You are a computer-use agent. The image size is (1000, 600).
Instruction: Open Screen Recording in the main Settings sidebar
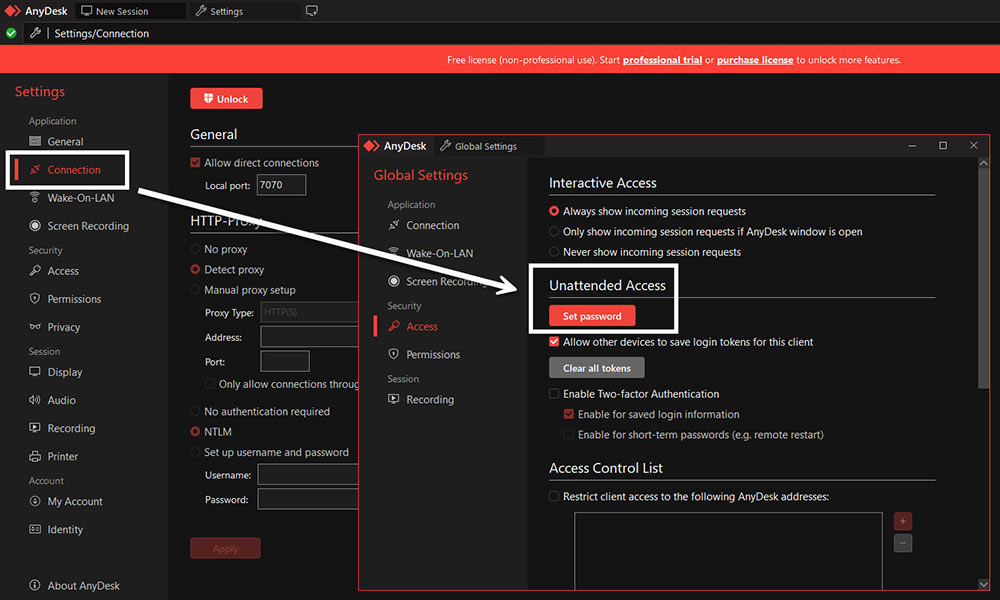pyautogui.click(x=87, y=226)
